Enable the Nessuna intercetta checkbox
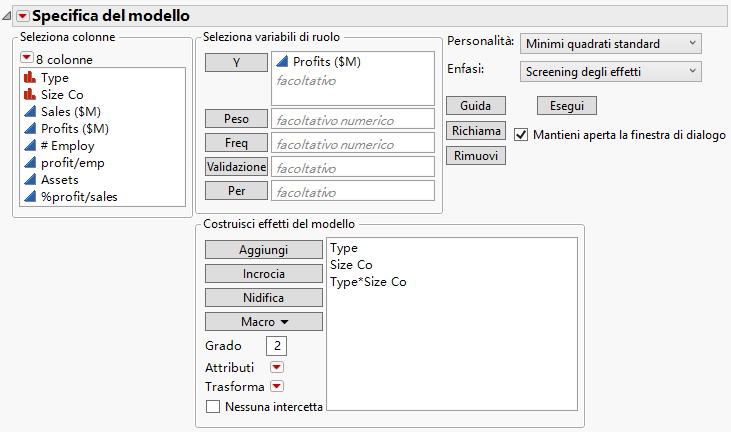 (x=213, y=406)
